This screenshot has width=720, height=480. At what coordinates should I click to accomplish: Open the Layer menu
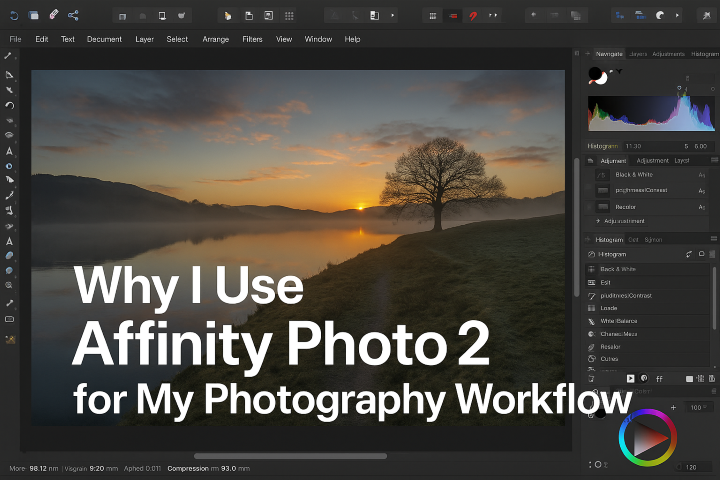(144, 39)
